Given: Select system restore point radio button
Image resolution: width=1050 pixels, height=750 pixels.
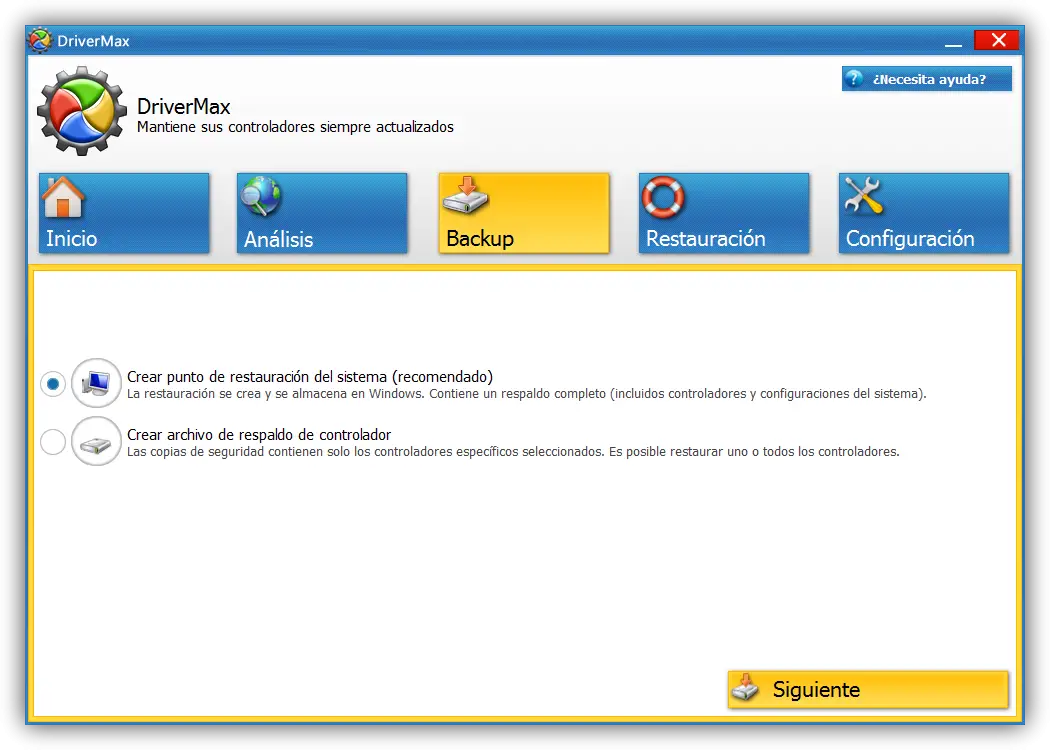Looking at the screenshot, I should 53,384.
